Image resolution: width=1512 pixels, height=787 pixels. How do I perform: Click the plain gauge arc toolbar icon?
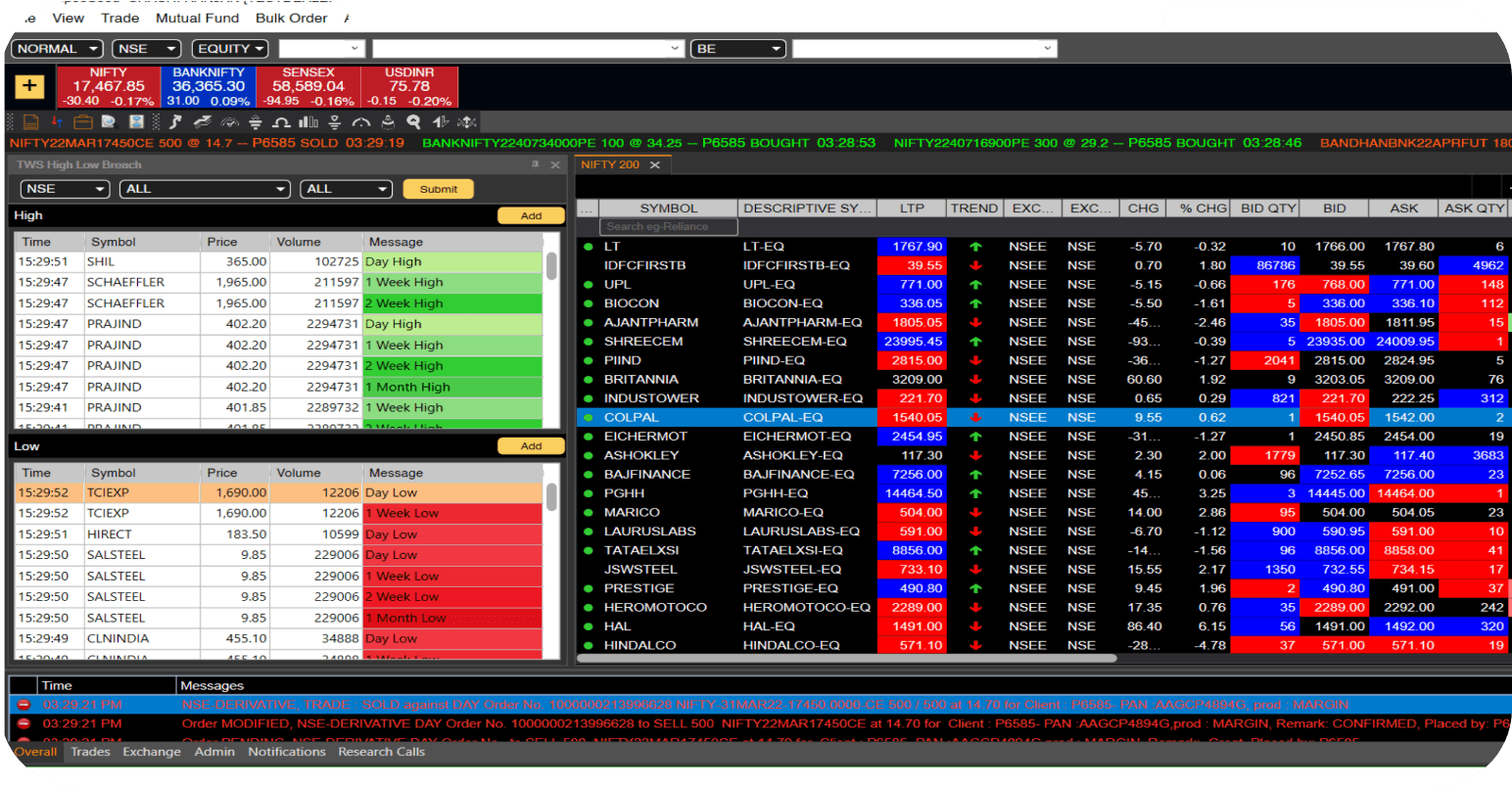pos(361,121)
